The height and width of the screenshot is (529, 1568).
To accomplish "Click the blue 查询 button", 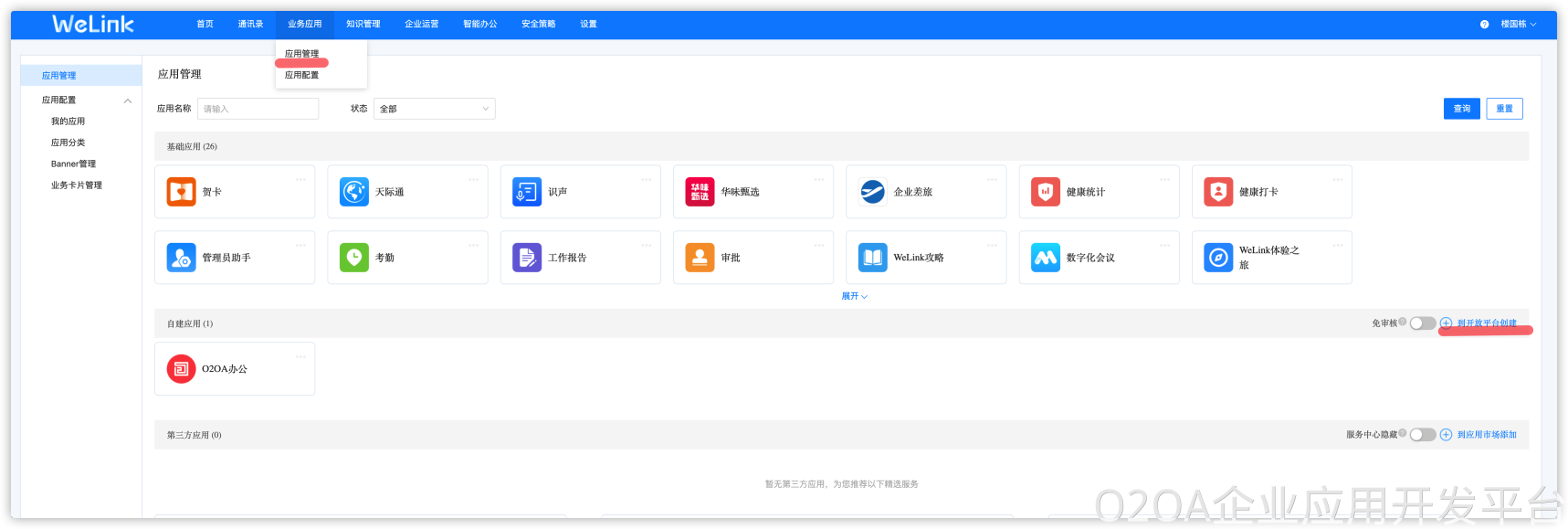I will pyautogui.click(x=1461, y=109).
